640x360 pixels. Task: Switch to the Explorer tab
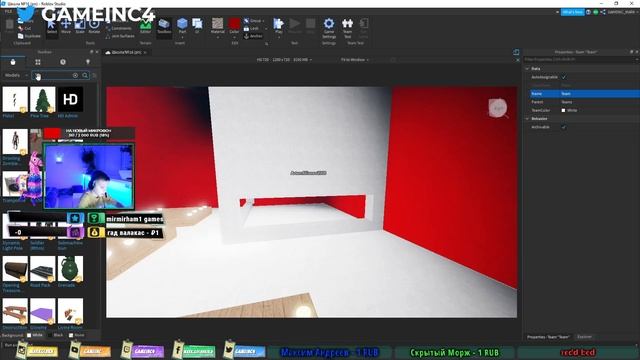(x=584, y=337)
